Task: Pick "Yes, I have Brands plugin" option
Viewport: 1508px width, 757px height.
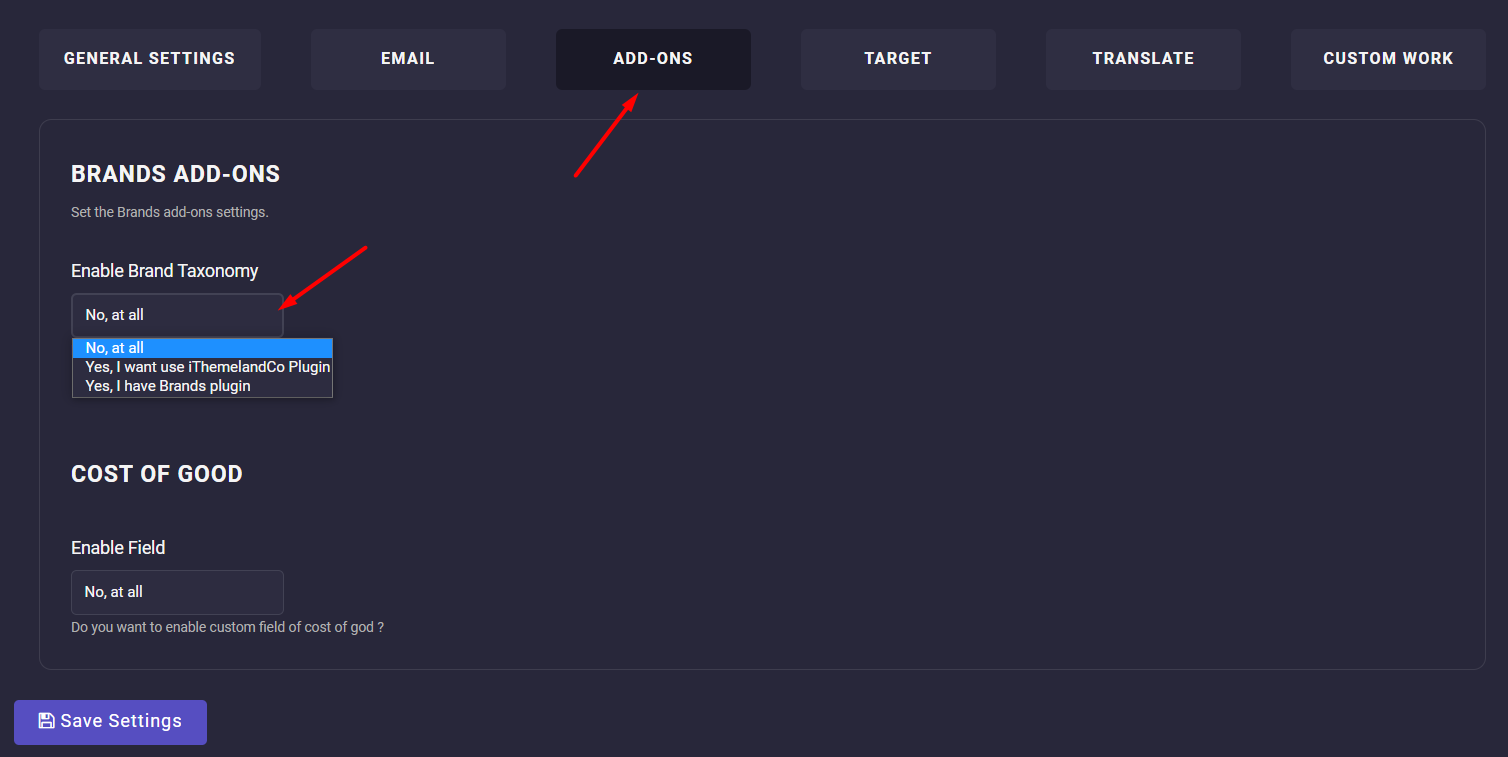Action: (168, 386)
